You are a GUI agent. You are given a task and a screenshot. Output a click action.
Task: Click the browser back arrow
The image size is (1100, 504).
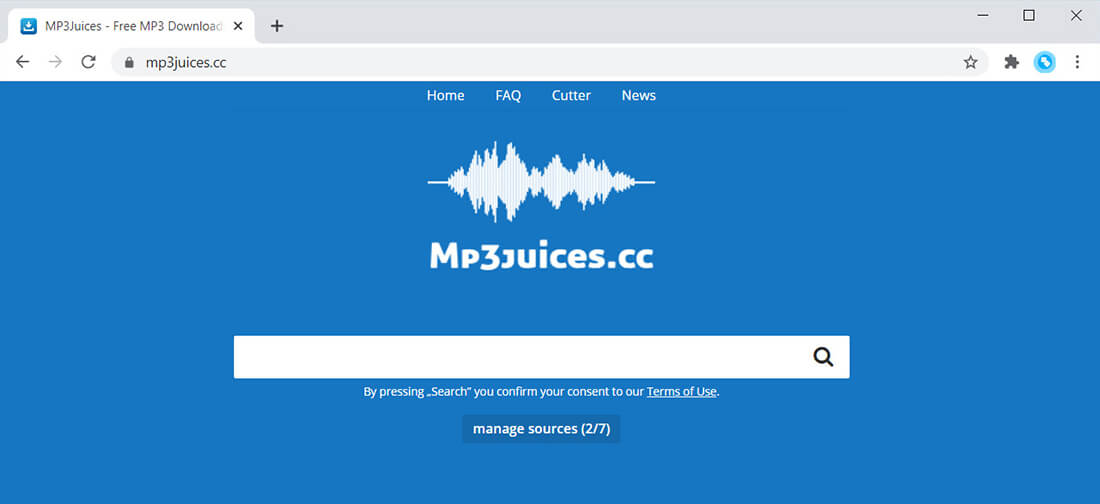pos(22,62)
